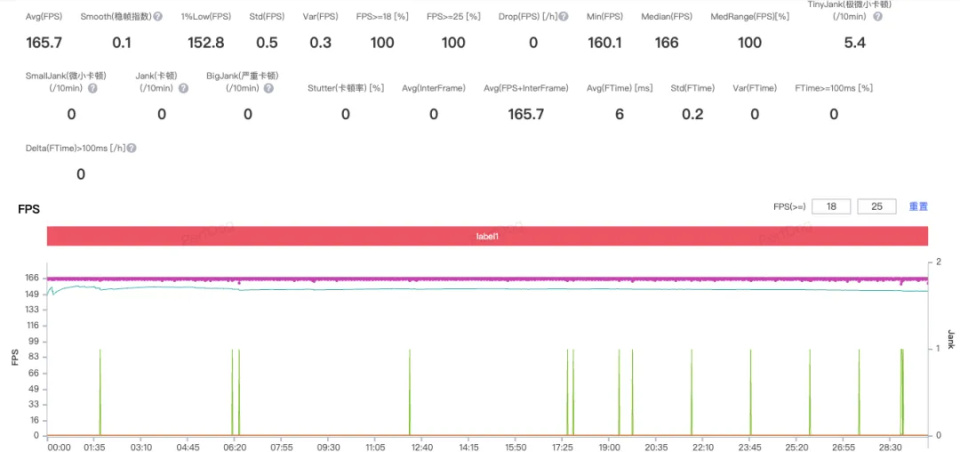Open help icon beside TinyJank (/10min)
This screenshot has height=452, width=960.
point(877,17)
